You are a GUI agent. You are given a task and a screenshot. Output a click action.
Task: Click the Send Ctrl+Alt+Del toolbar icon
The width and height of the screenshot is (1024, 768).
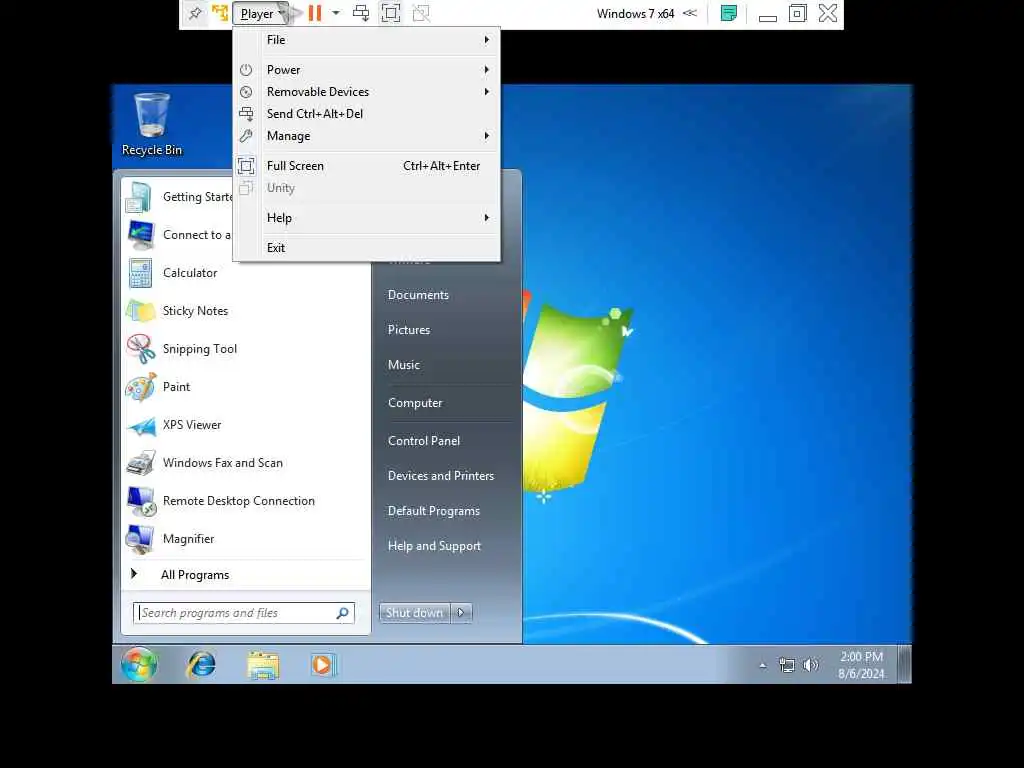360,13
